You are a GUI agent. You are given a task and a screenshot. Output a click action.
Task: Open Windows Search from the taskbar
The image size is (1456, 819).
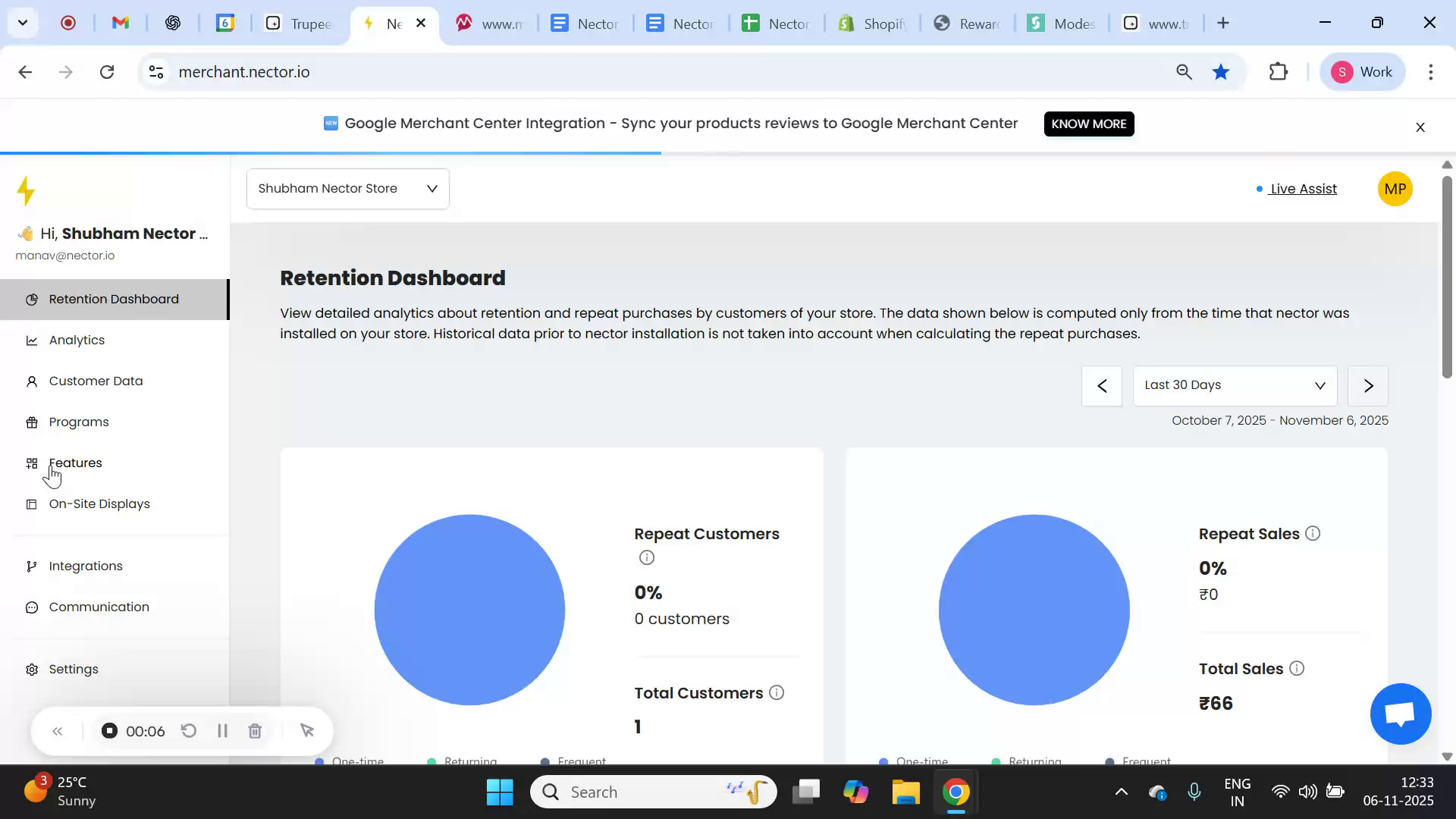coord(652,791)
